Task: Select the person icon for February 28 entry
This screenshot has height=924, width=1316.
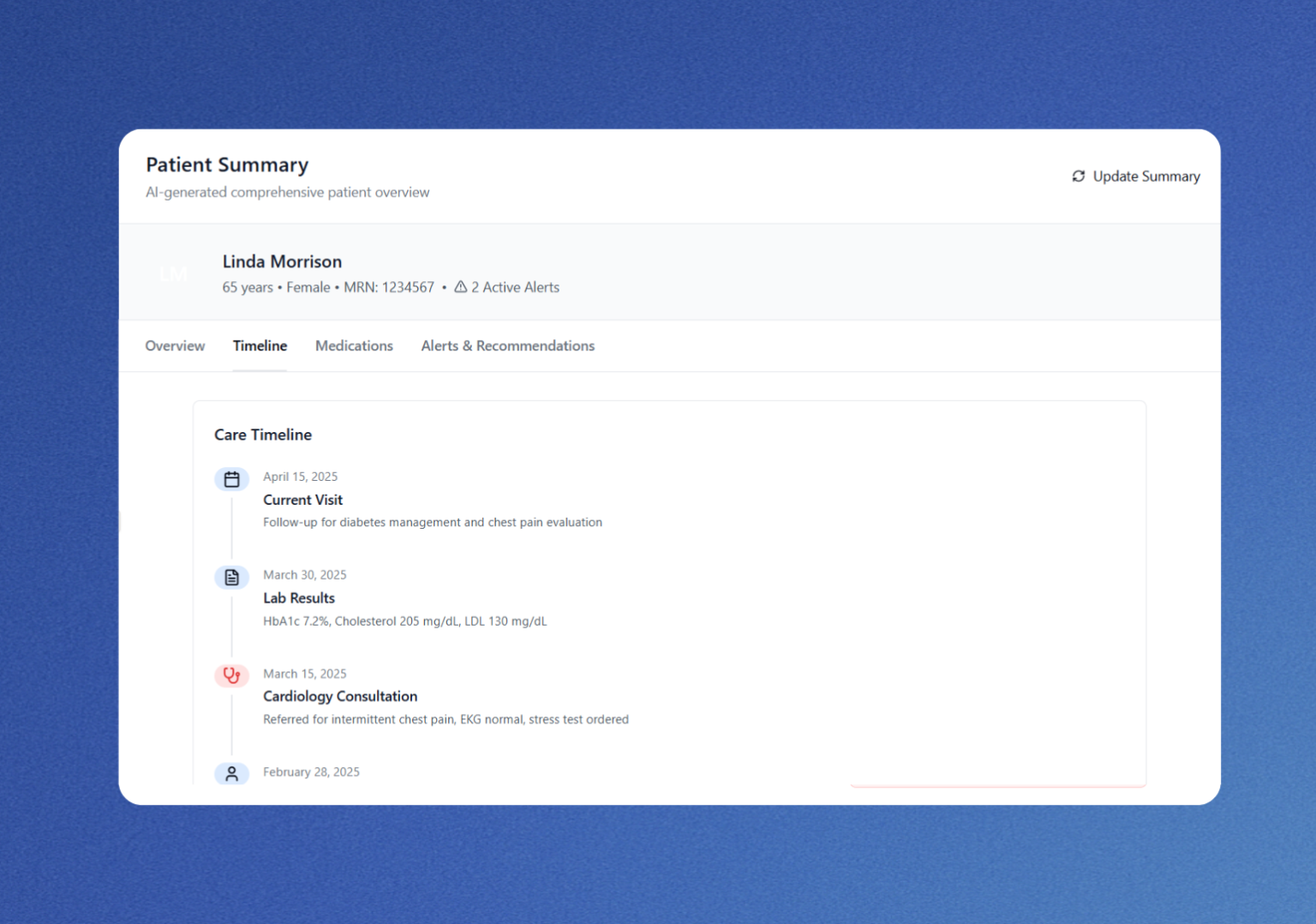Action: tap(231, 774)
